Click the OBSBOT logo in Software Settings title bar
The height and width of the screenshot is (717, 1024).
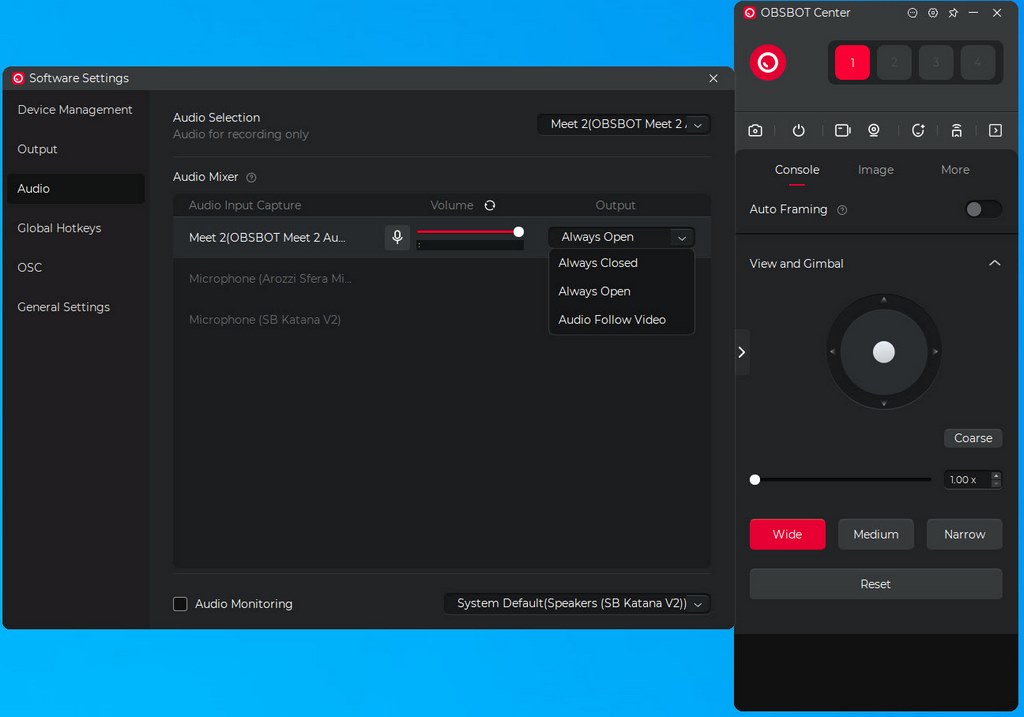pos(18,78)
